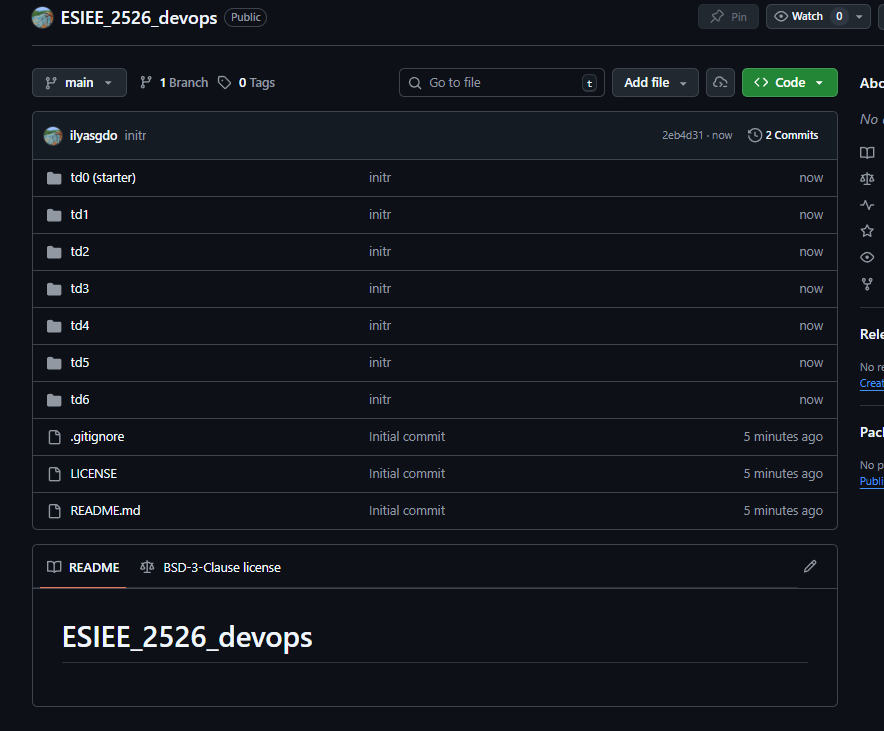Expand the green Code dropdown button
The width and height of the screenshot is (884, 731).
coord(789,83)
